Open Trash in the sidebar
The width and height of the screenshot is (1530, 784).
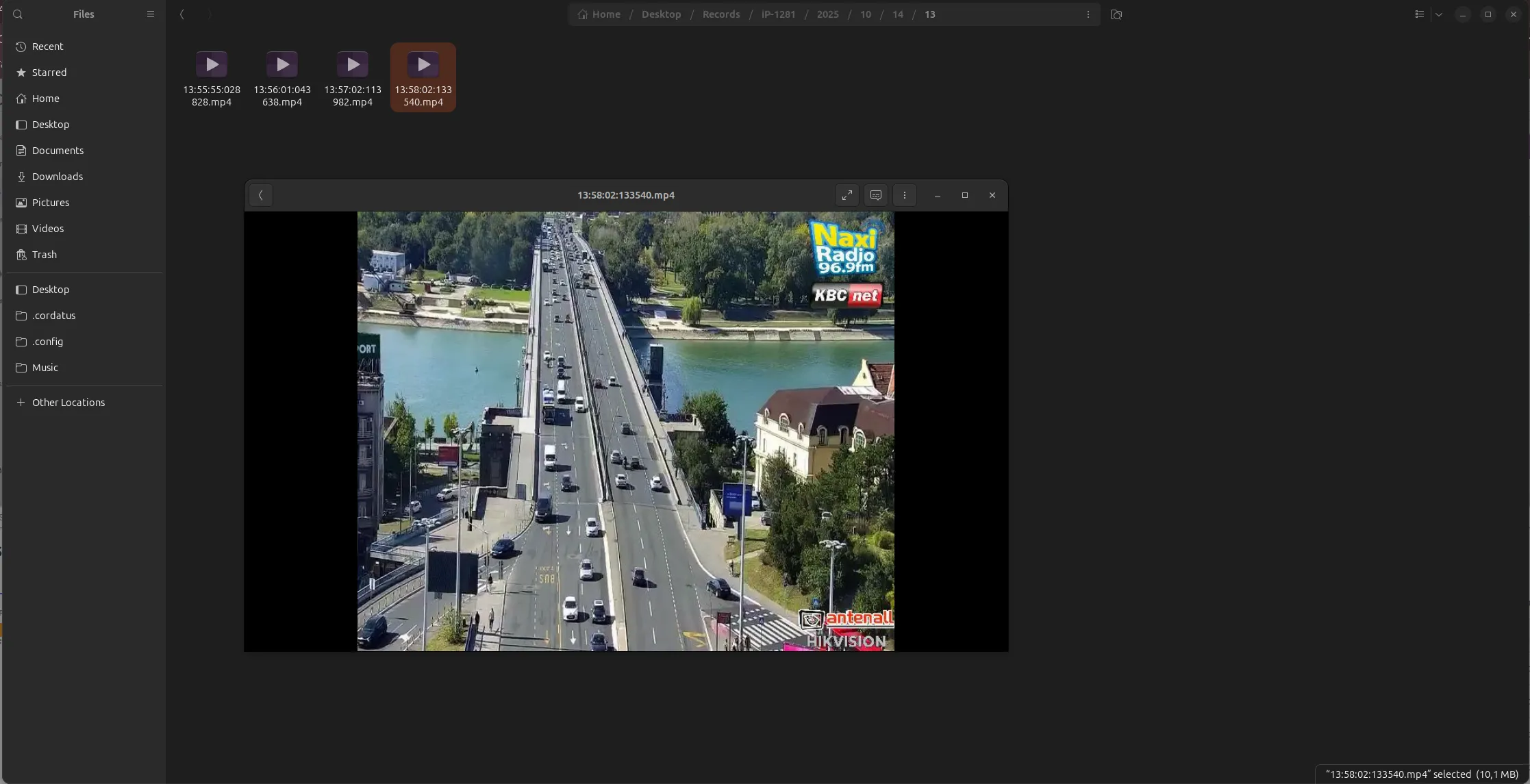pyautogui.click(x=44, y=255)
